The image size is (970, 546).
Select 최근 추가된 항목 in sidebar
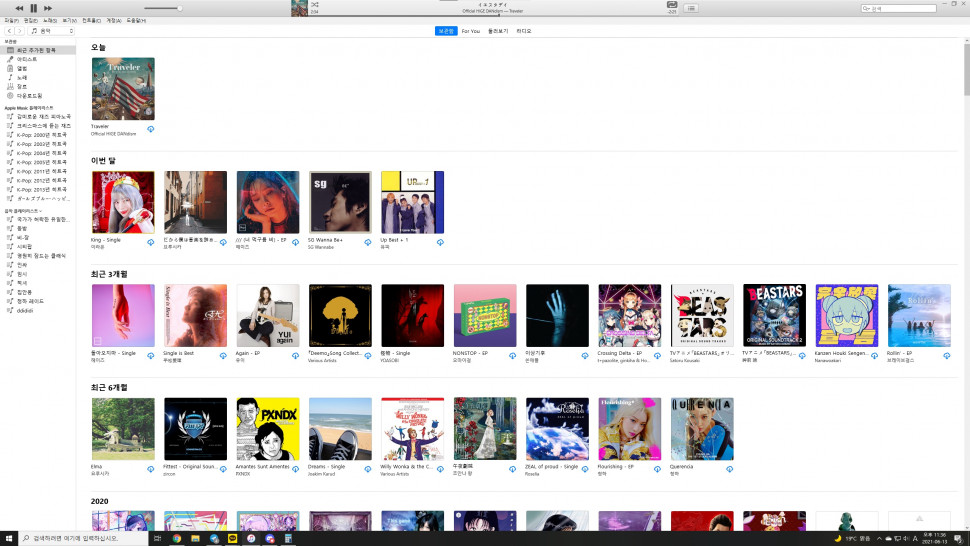38,50
